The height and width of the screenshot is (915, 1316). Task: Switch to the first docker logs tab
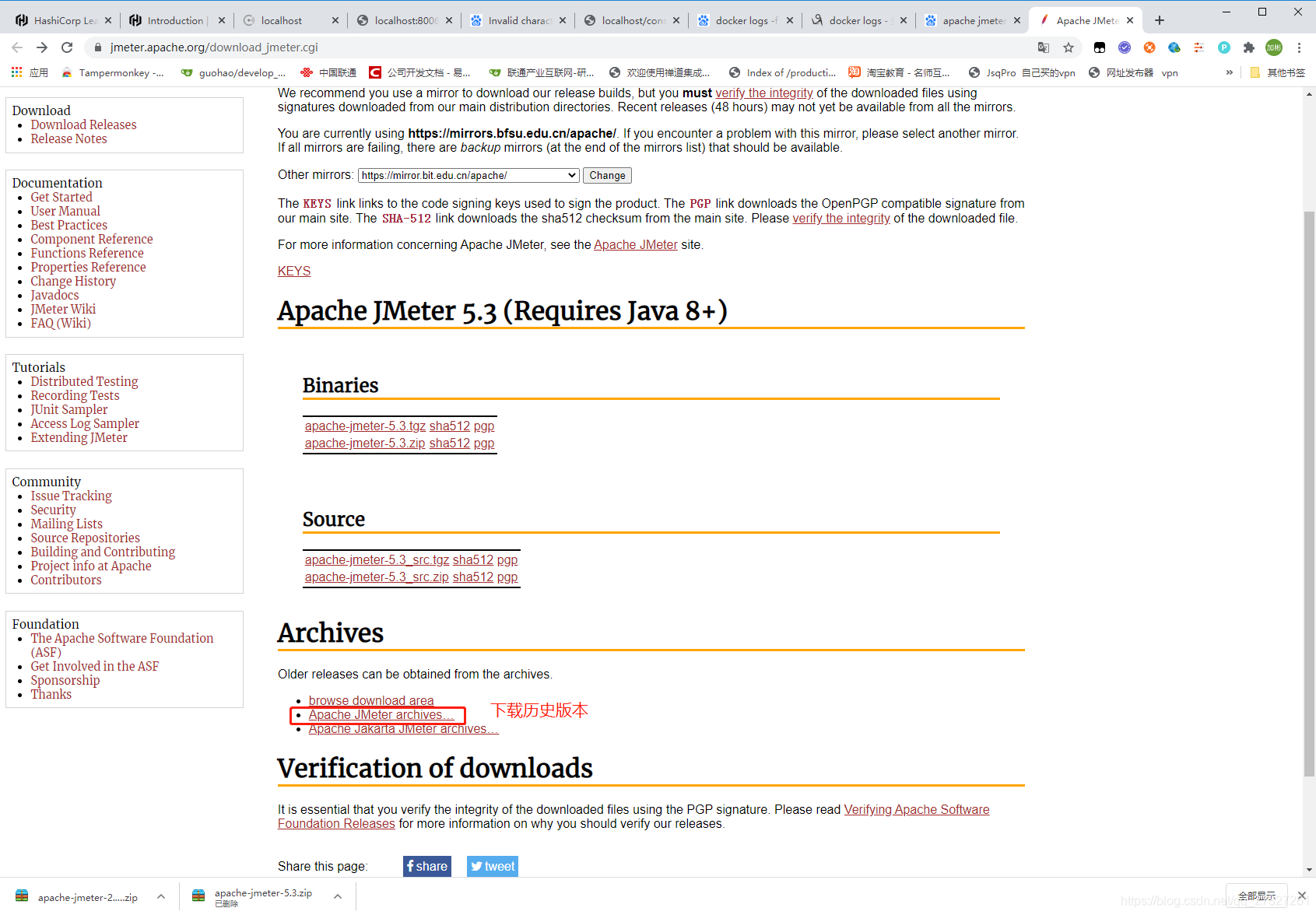click(746, 20)
